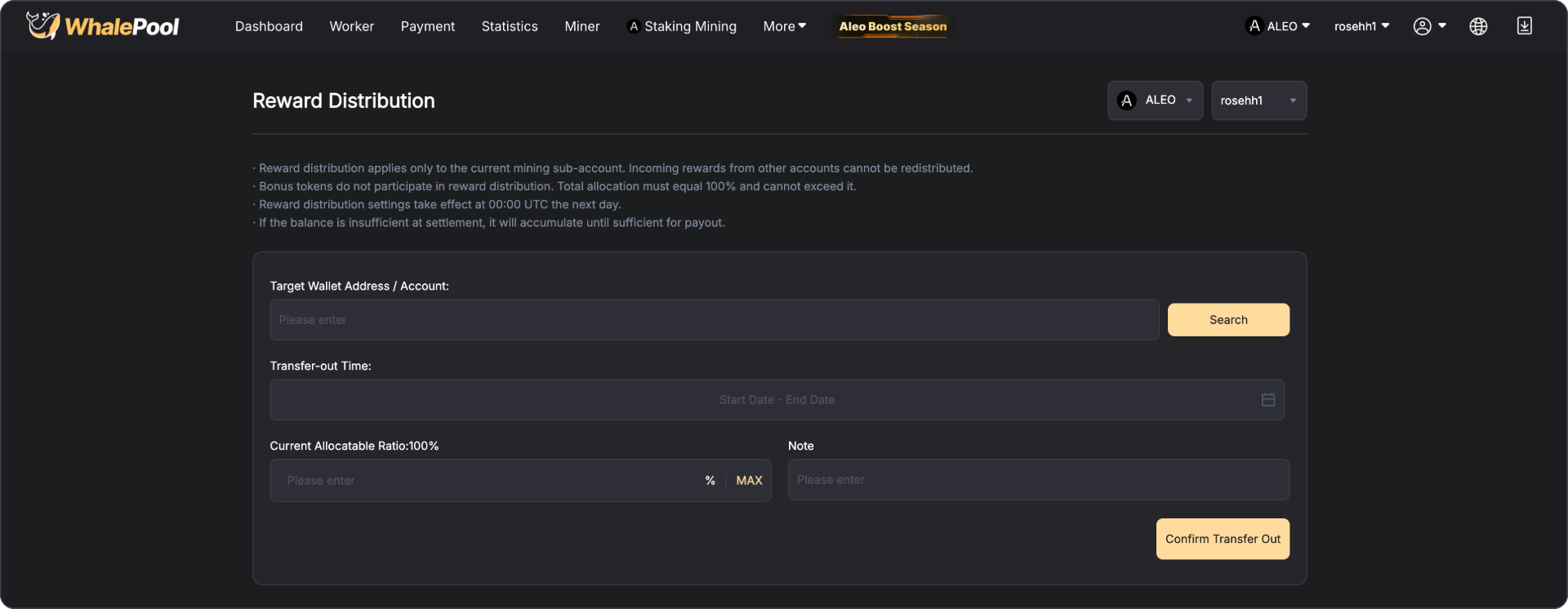
Task: Click the Note input field
Action: coord(1038,480)
